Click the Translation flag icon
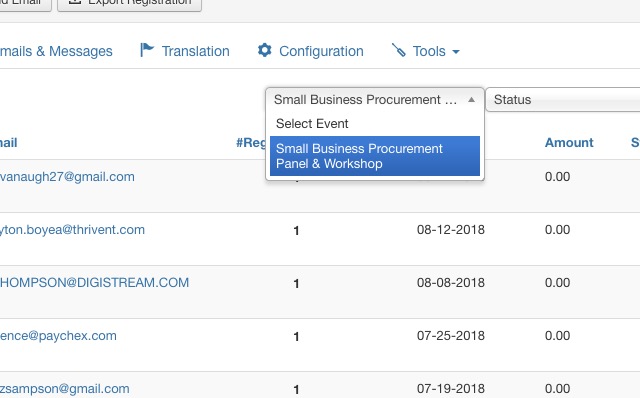The image size is (640, 398). [x=147, y=50]
